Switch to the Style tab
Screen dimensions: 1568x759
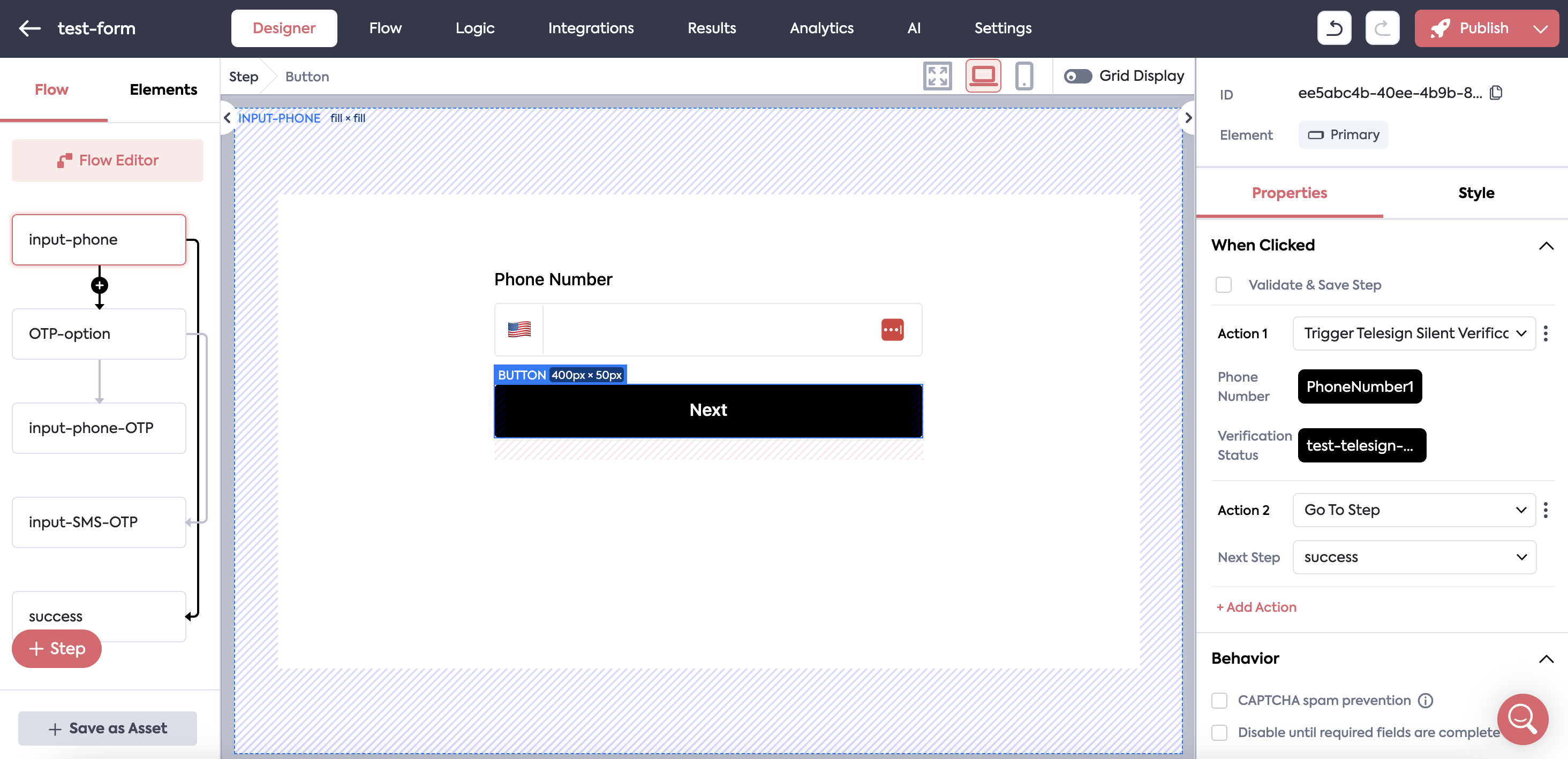pos(1475,193)
